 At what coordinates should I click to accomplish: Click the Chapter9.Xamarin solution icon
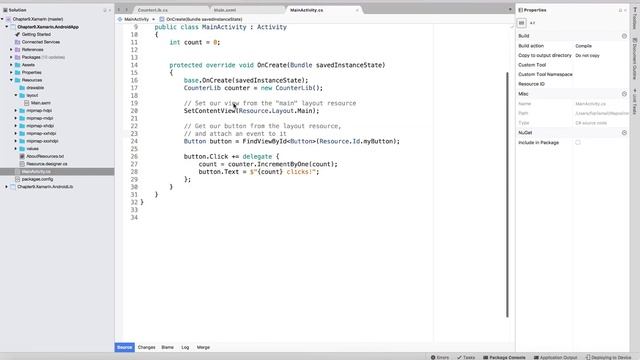8,19
